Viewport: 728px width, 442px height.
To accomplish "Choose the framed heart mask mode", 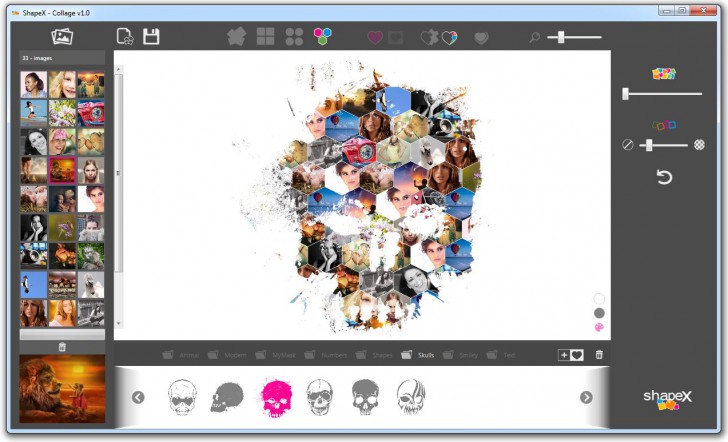I will tap(396, 37).
